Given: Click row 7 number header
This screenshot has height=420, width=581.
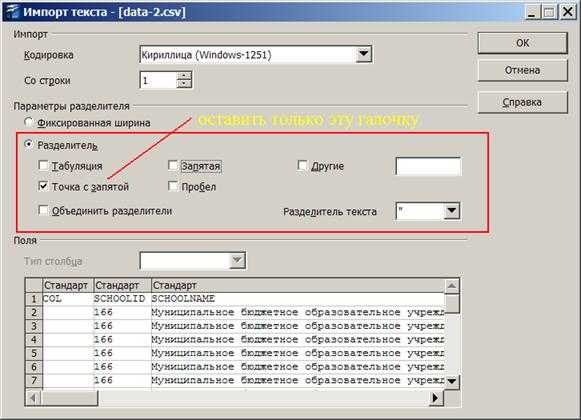Looking at the screenshot, I should coord(34,380).
